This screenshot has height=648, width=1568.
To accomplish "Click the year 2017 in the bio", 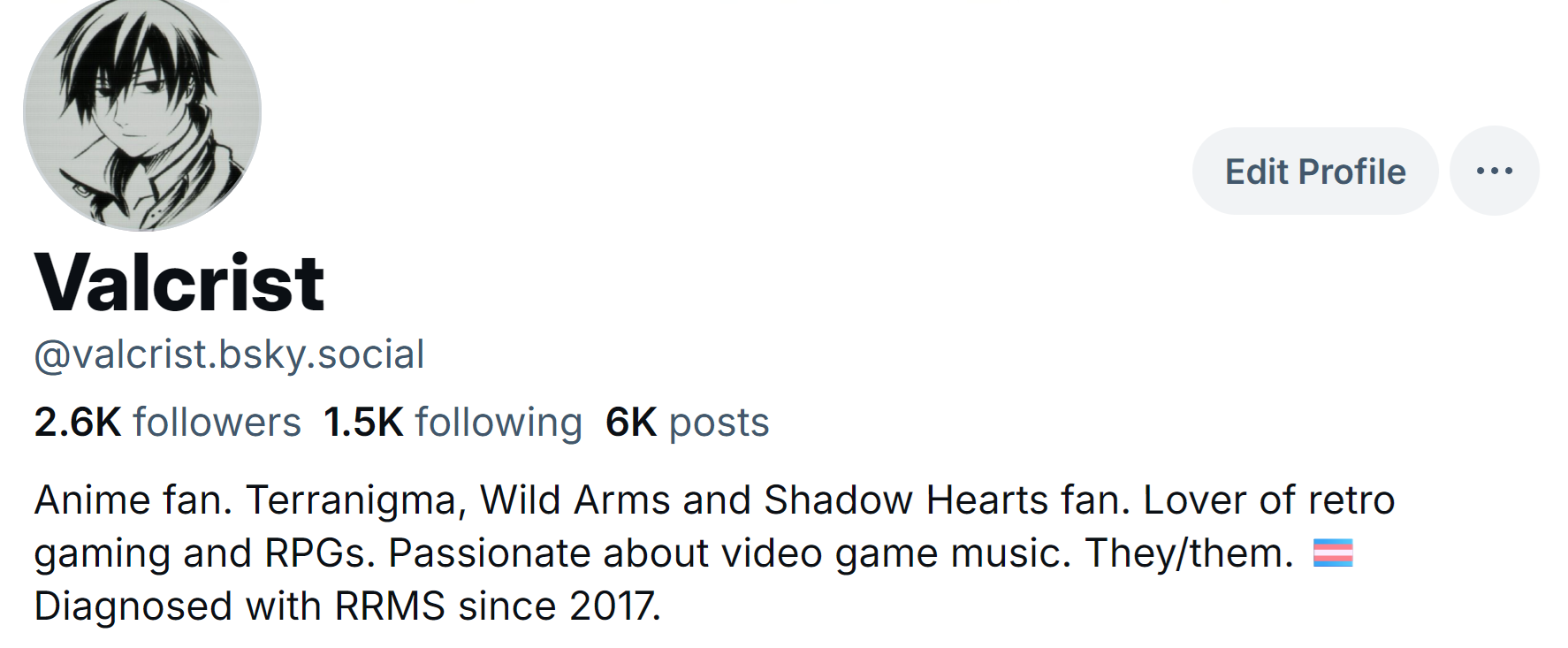I will point(613,606).
